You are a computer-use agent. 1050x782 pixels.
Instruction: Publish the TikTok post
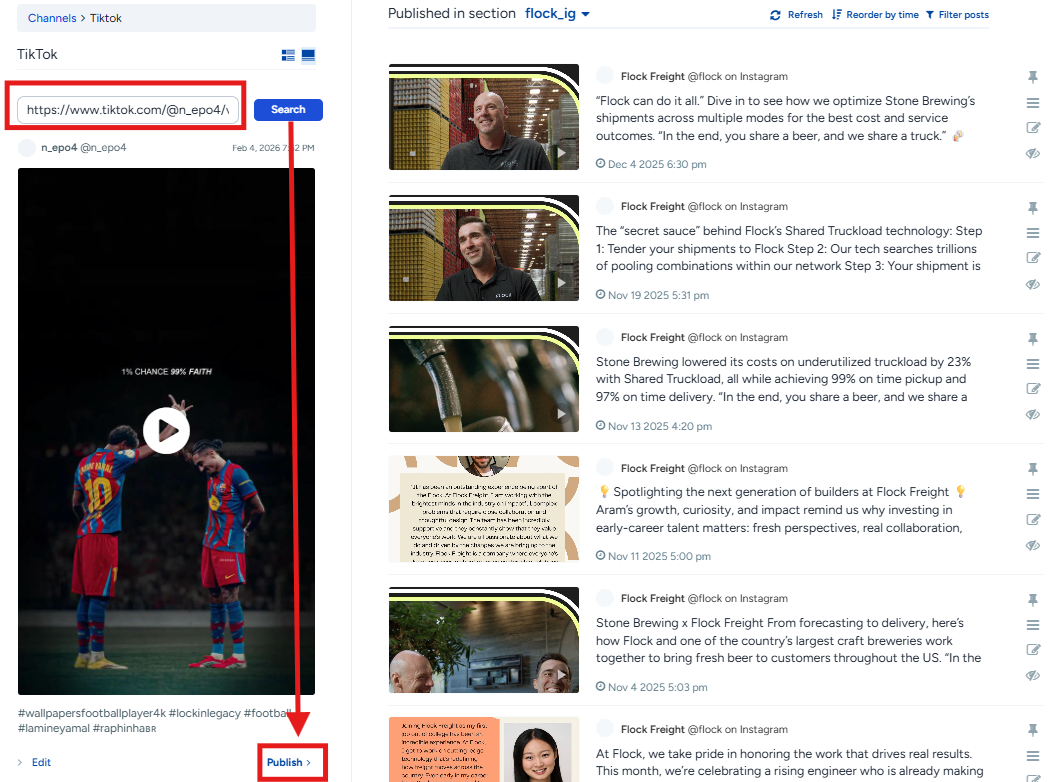pos(289,763)
